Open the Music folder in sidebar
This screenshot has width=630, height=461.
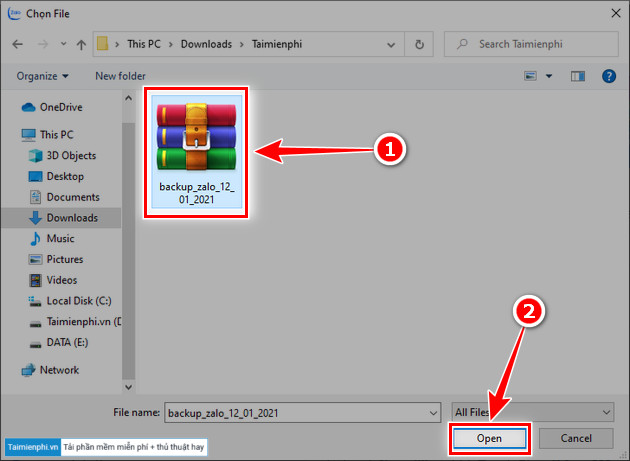(x=60, y=238)
